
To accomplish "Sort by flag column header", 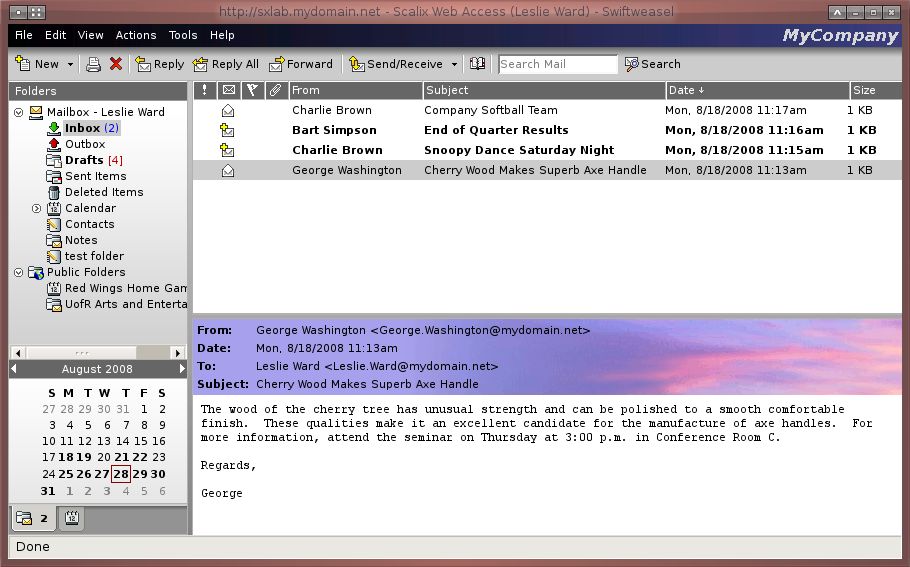I will pos(252,90).
